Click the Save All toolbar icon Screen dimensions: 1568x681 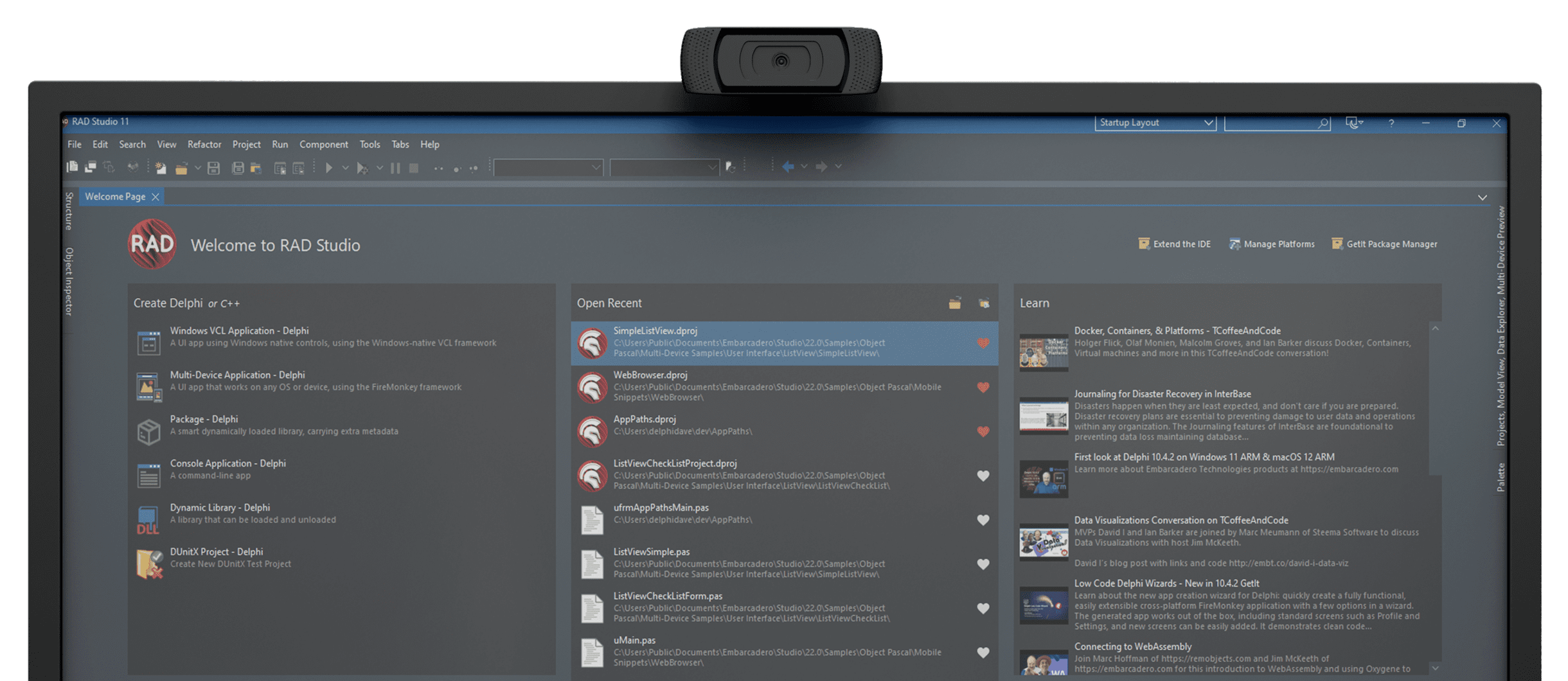[x=238, y=168]
